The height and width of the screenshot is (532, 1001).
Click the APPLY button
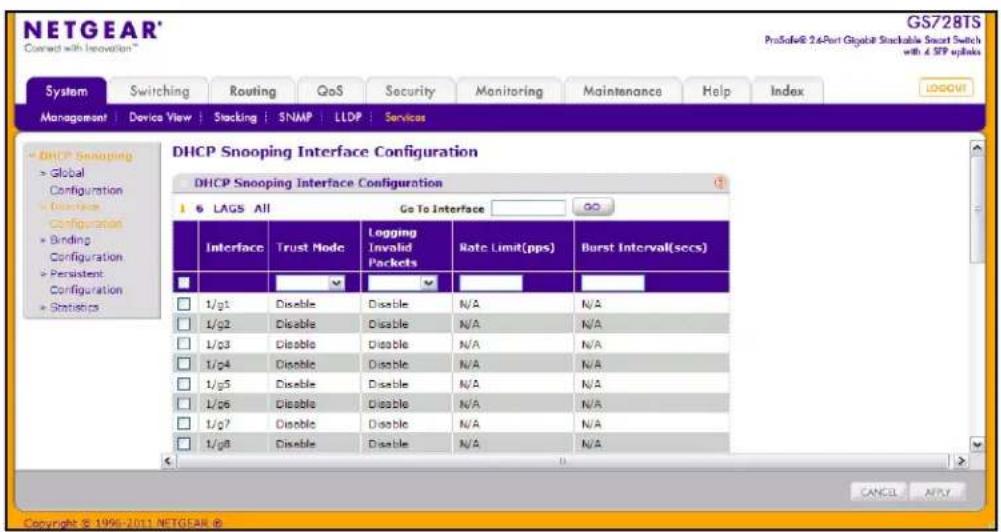[936, 493]
